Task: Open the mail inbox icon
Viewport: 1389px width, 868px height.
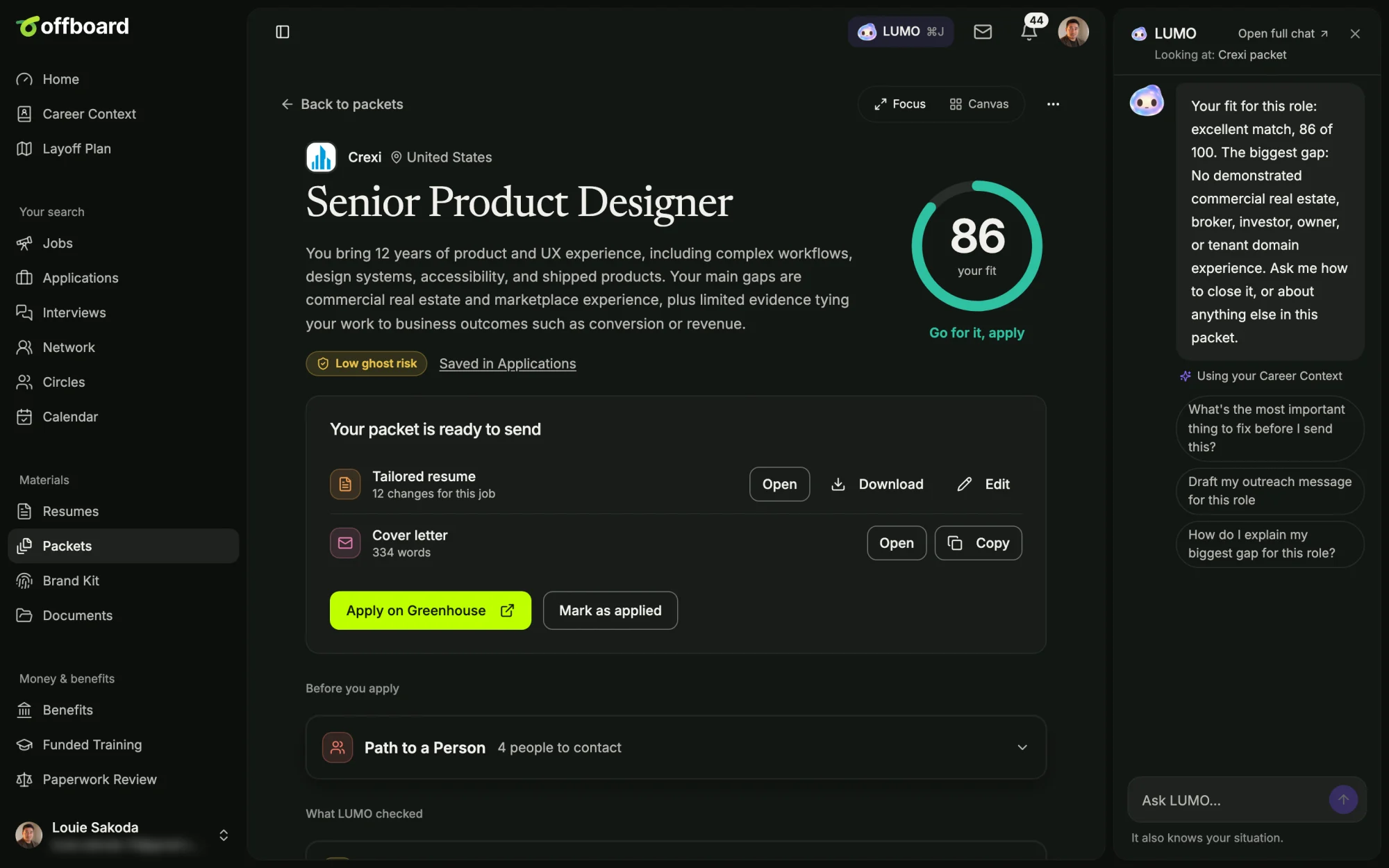Action: pyautogui.click(x=983, y=32)
